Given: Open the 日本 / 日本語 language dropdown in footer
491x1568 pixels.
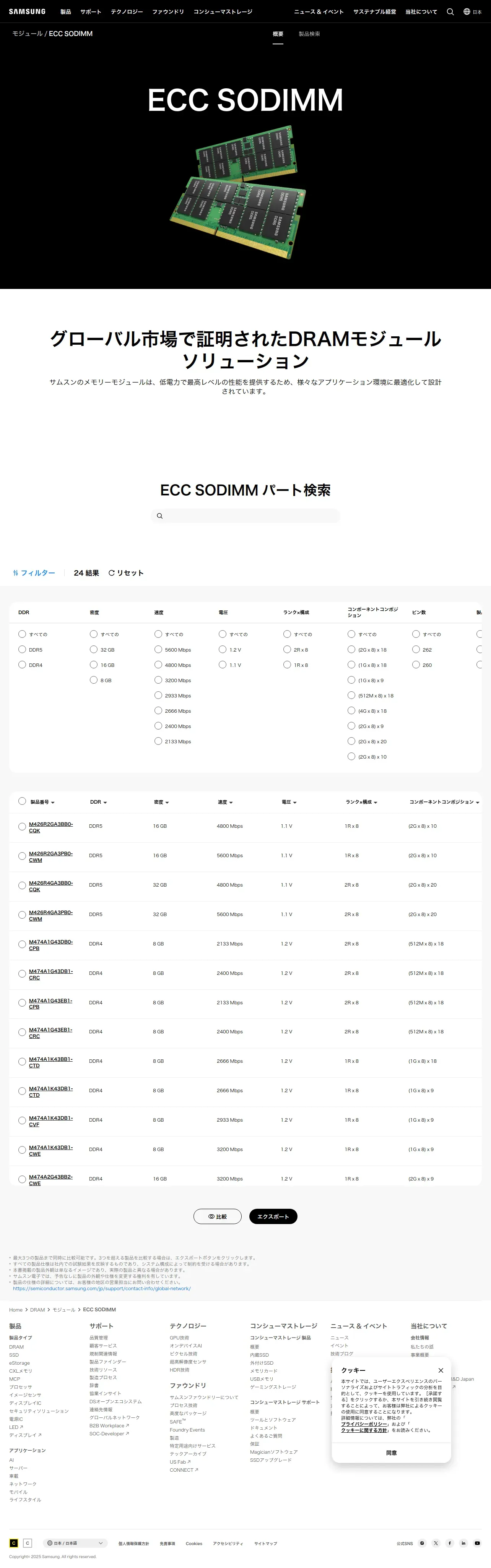Looking at the screenshot, I should pos(75,1543).
